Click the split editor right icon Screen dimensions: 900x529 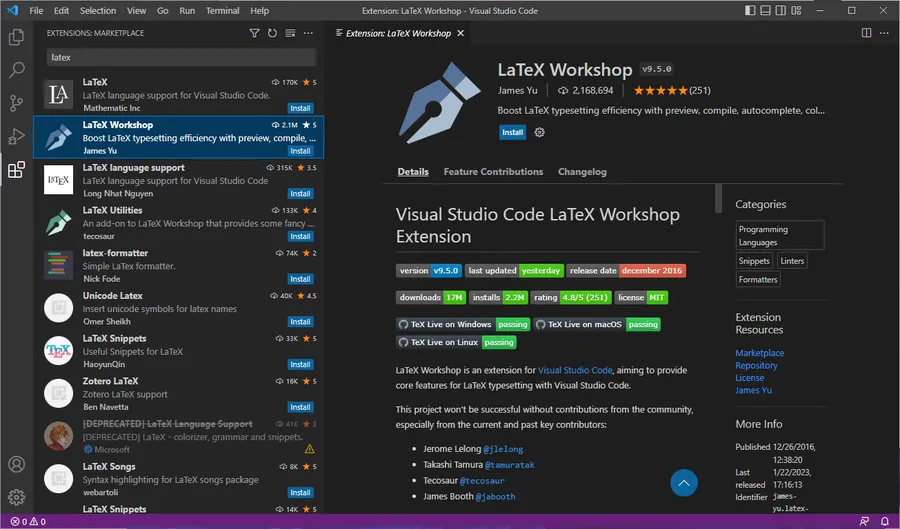pyautogui.click(x=866, y=33)
